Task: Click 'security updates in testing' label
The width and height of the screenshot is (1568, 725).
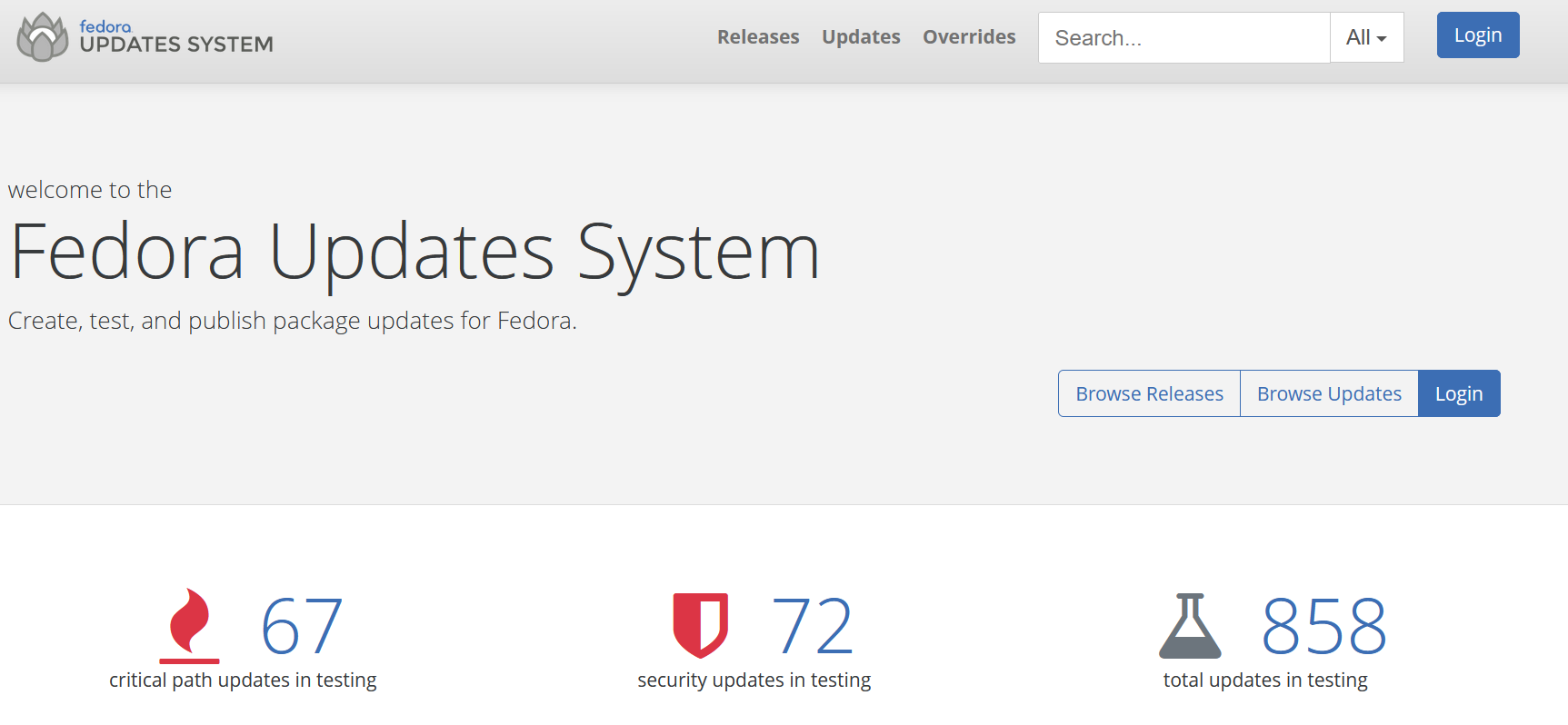Action: [x=754, y=680]
